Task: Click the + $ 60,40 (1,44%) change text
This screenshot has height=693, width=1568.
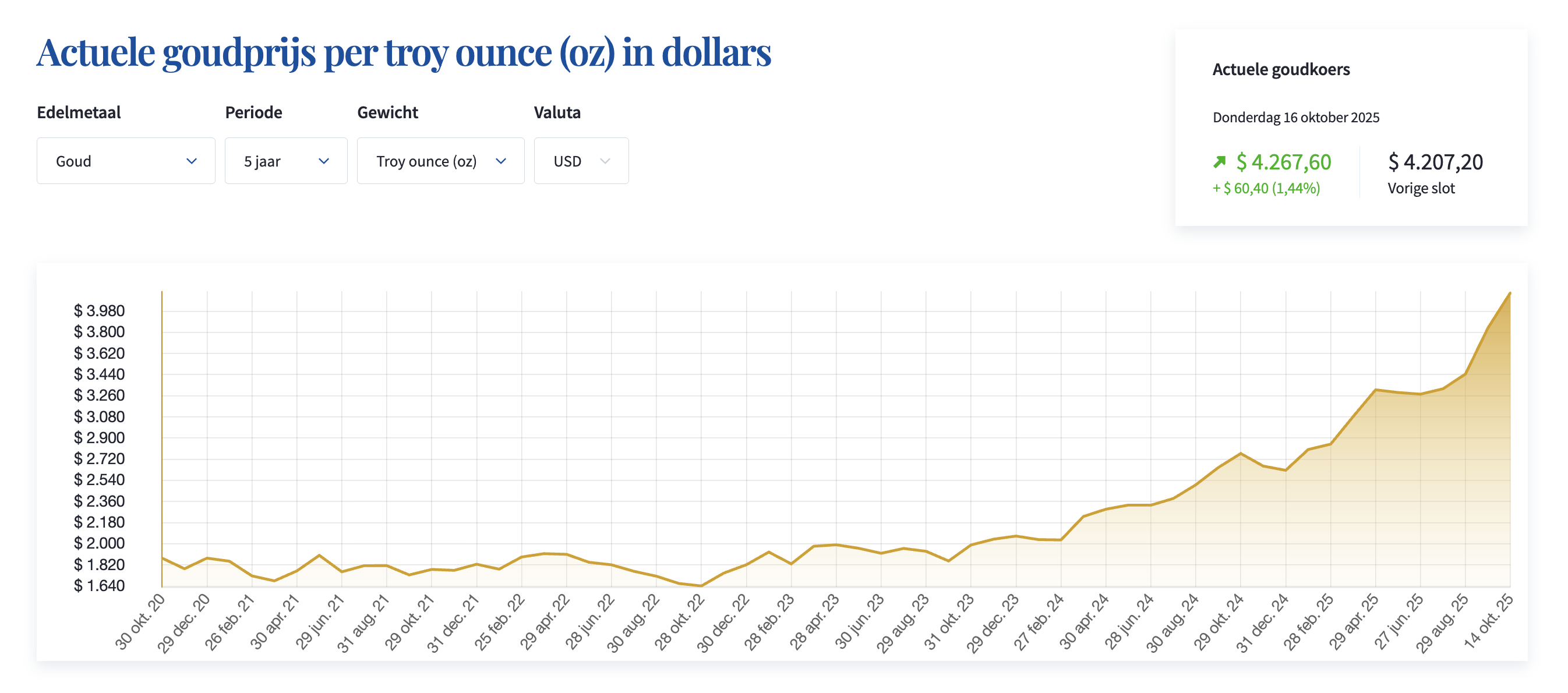Action: coord(1266,189)
